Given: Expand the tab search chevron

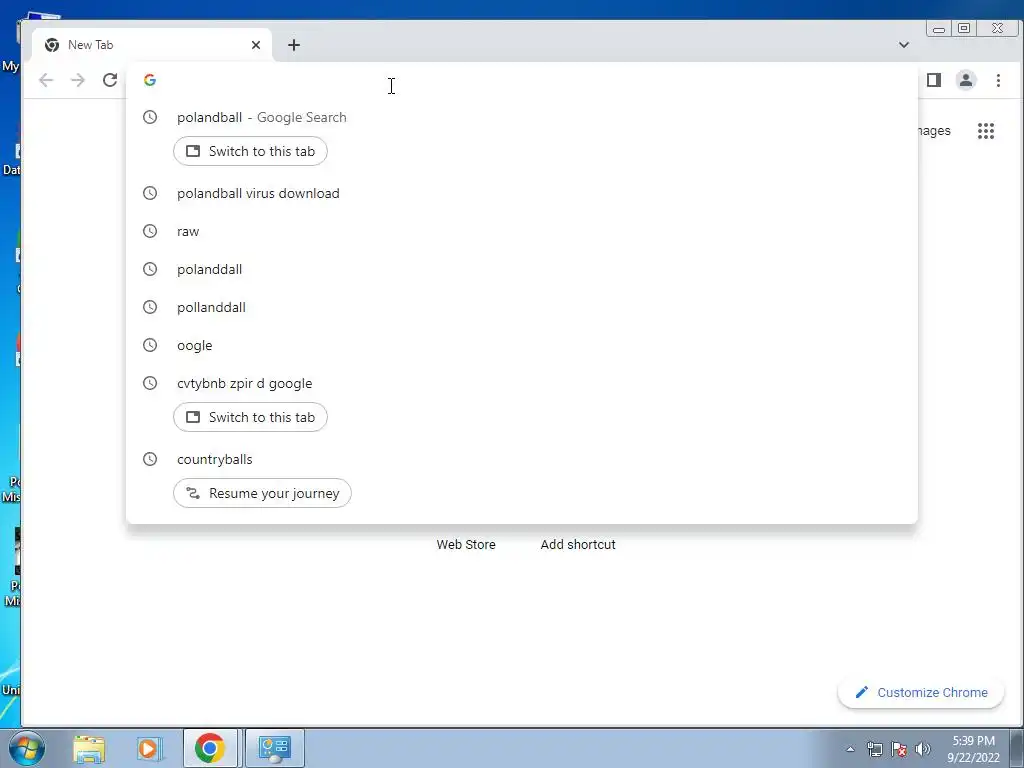Looking at the screenshot, I should tap(904, 44).
